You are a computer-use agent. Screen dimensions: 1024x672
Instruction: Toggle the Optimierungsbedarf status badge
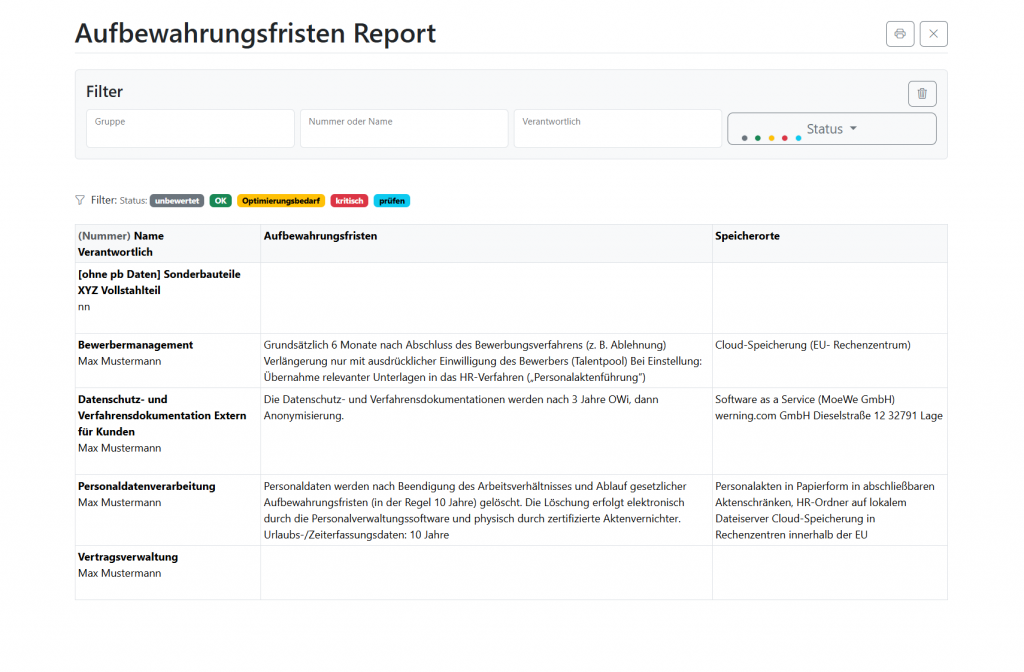pos(281,201)
